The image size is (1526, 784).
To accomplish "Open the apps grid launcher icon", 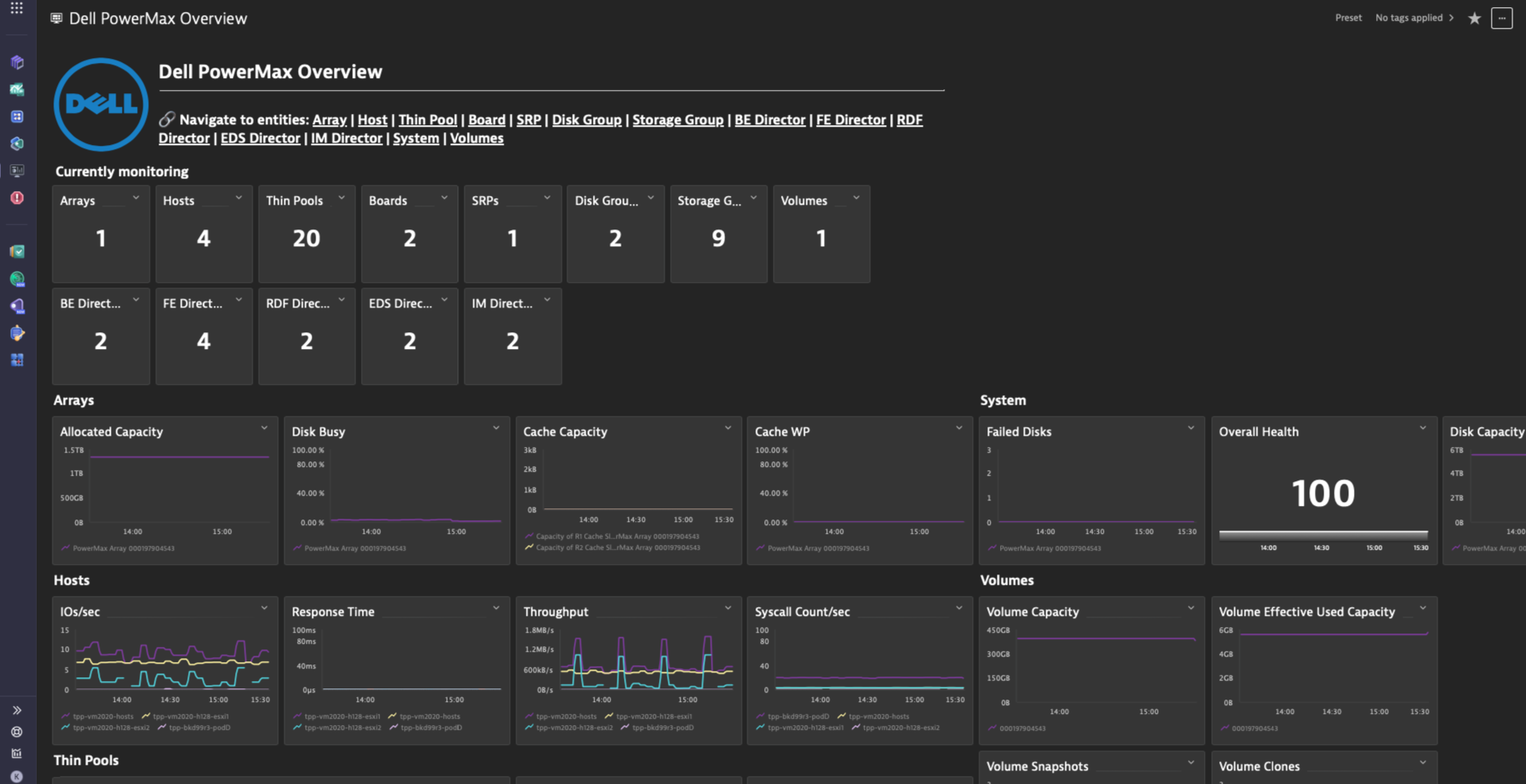I will click(17, 8).
